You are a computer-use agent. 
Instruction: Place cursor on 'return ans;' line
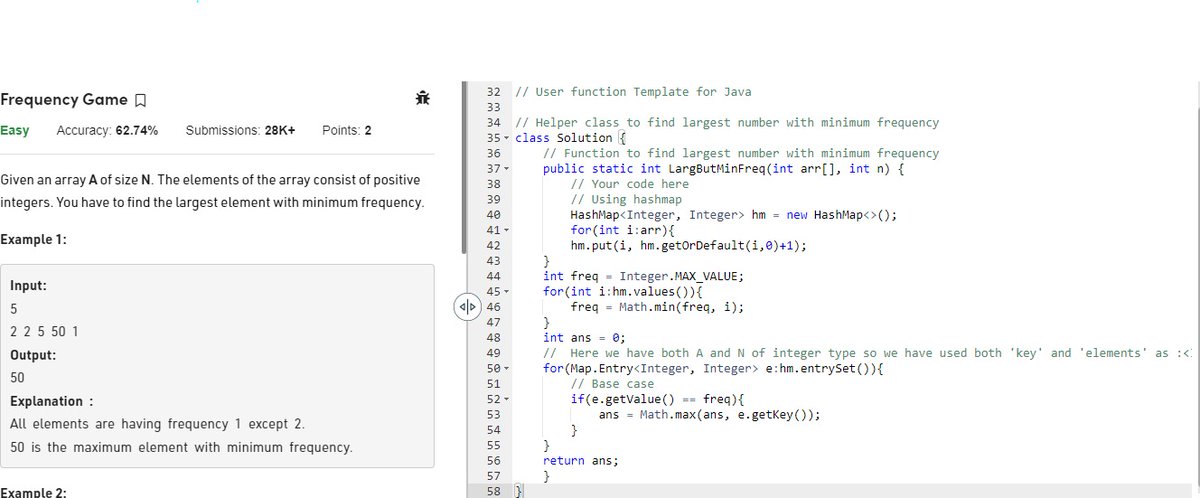581,461
